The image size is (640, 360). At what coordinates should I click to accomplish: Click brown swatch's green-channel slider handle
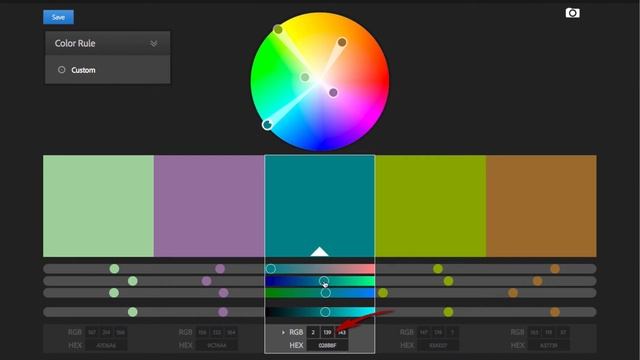coord(538,281)
